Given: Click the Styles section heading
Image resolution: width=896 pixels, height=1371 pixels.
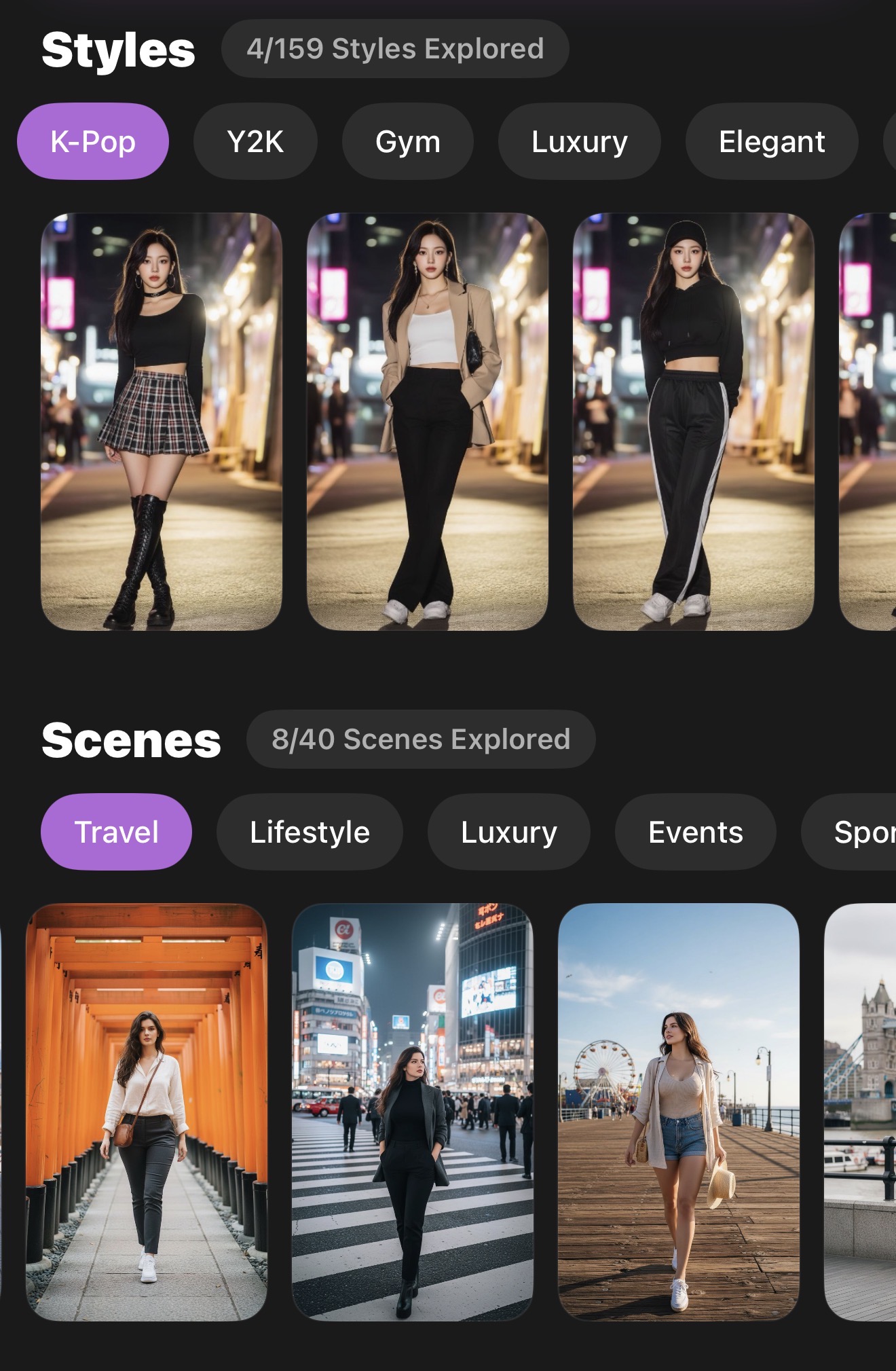Looking at the screenshot, I should coord(118,50).
